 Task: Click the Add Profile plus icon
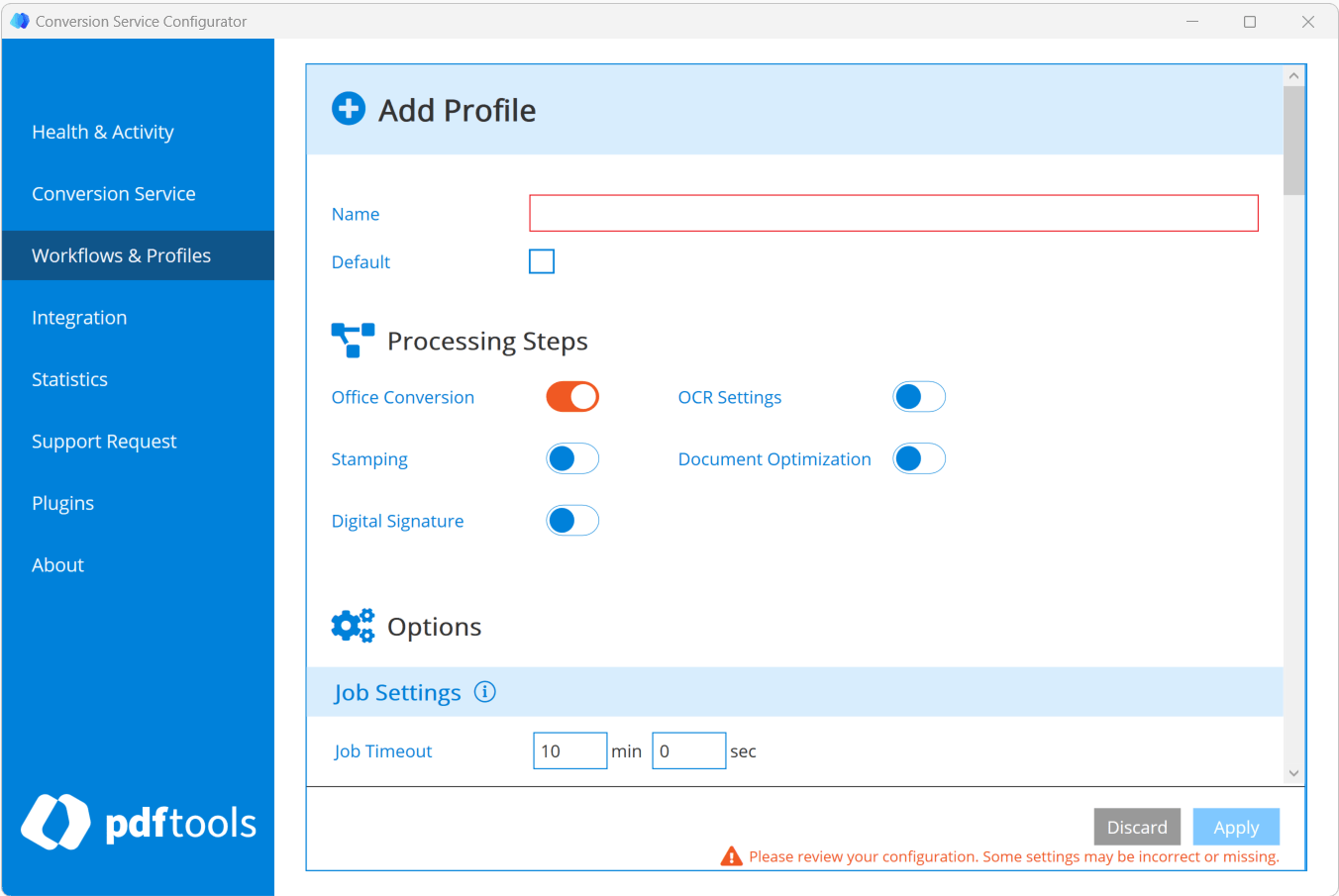pos(349,109)
